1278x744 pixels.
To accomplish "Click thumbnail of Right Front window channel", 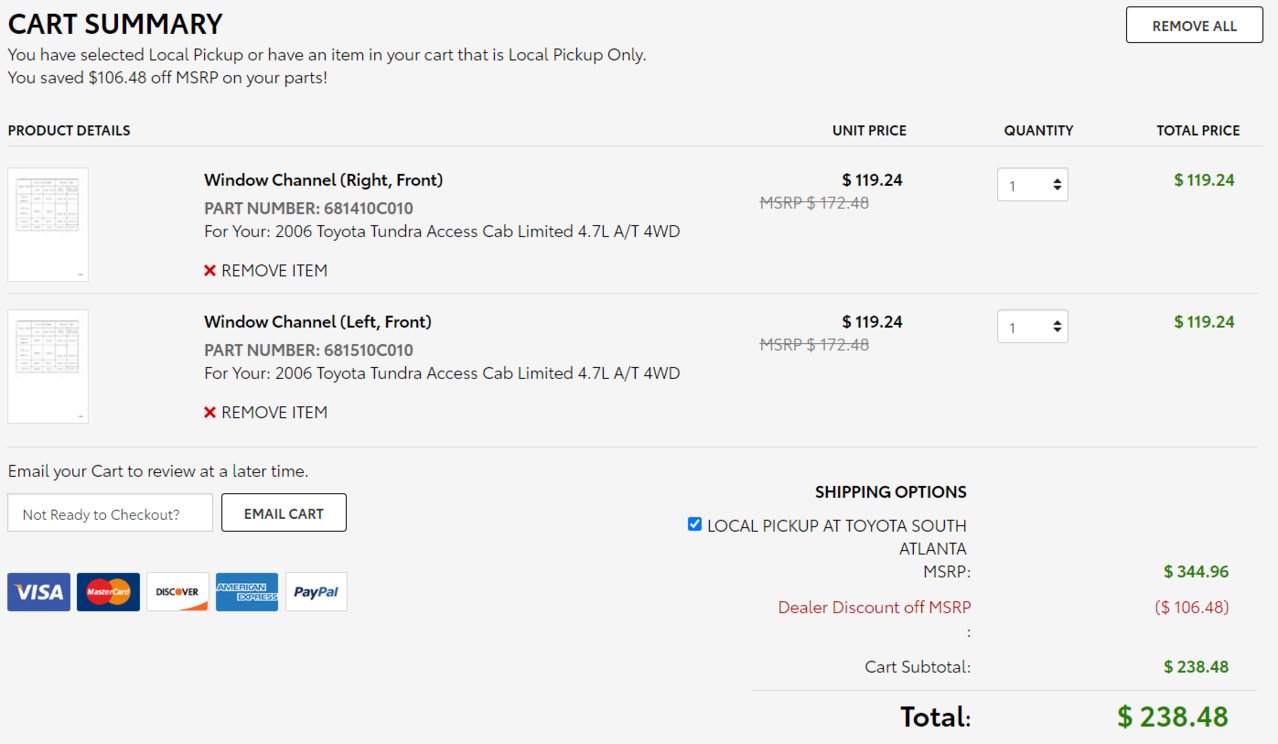I will 48,225.
